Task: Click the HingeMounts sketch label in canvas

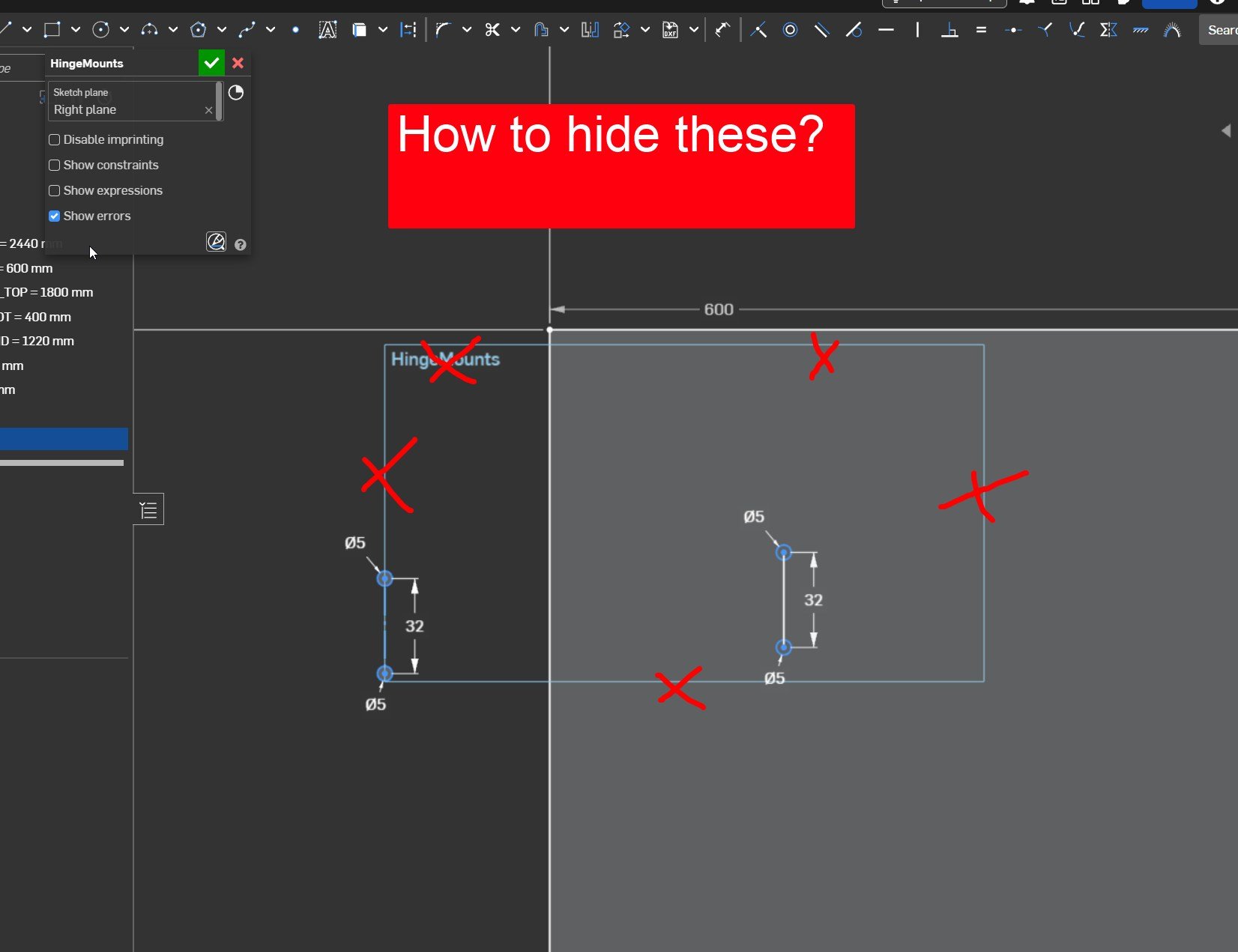Action: 445,359
